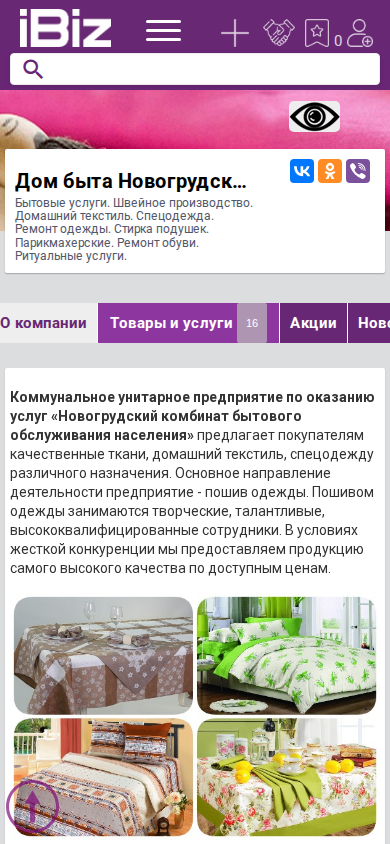The width and height of the screenshot is (390, 844).
Task: Click the 16 items count badge
Action: (252, 323)
